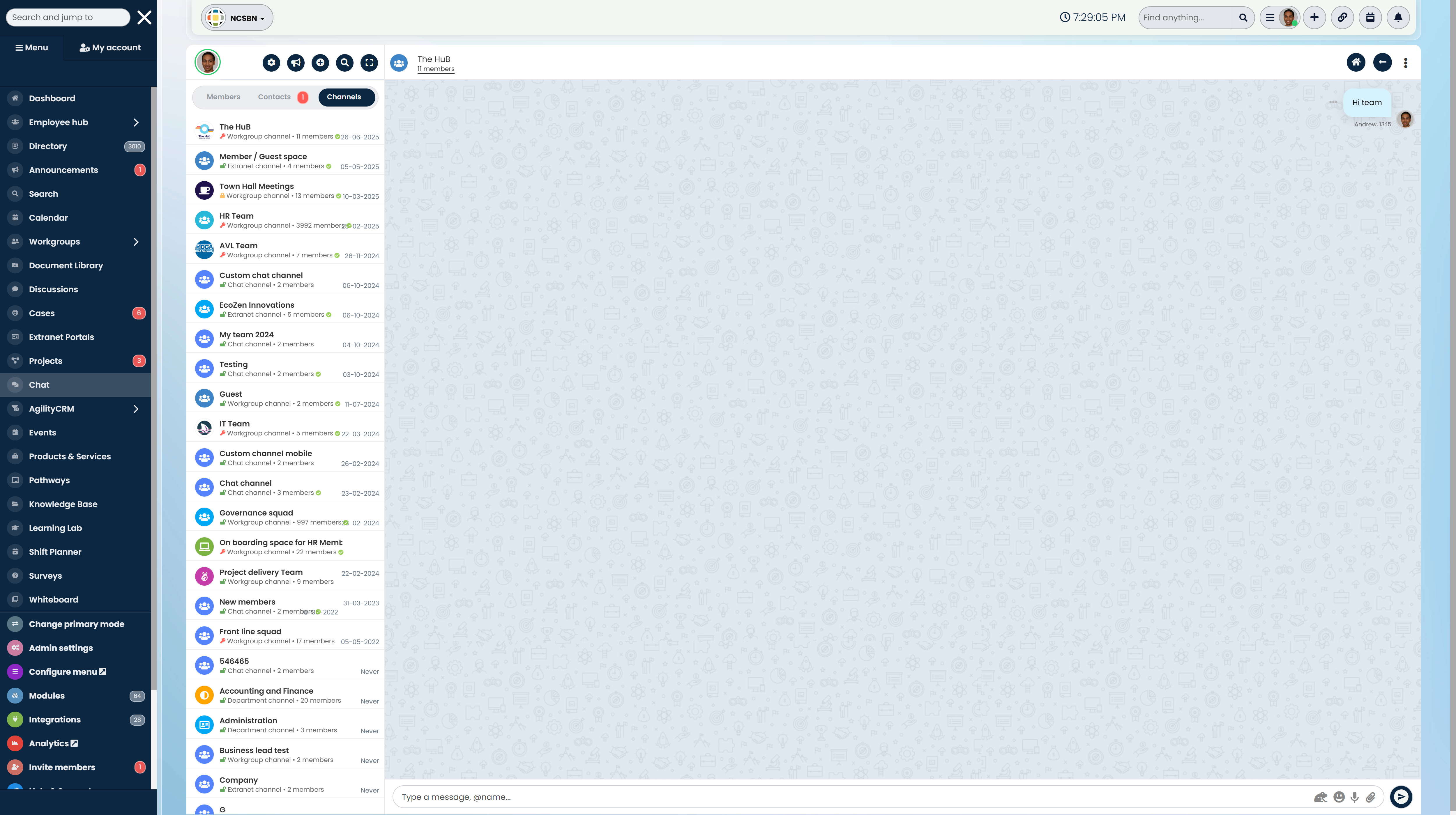
Task: Click the microphone voice message icon
Action: [1355, 797]
